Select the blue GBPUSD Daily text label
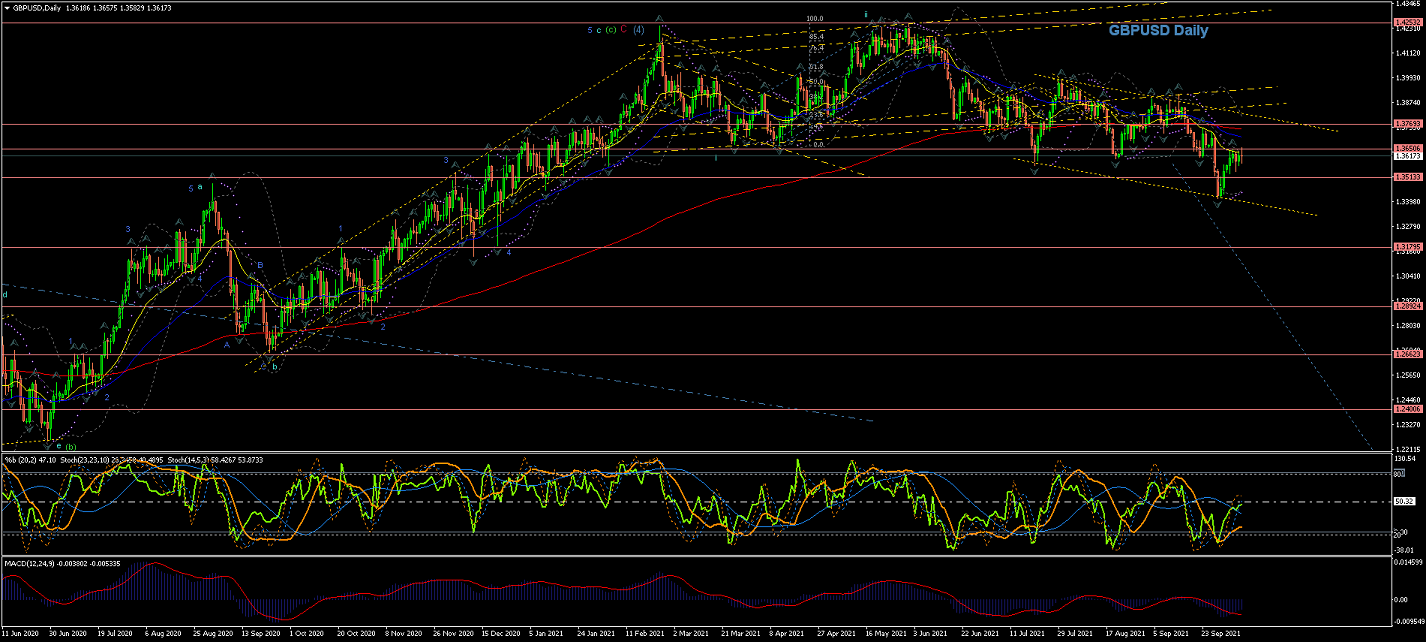The image size is (1426, 642). tap(1157, 31)
